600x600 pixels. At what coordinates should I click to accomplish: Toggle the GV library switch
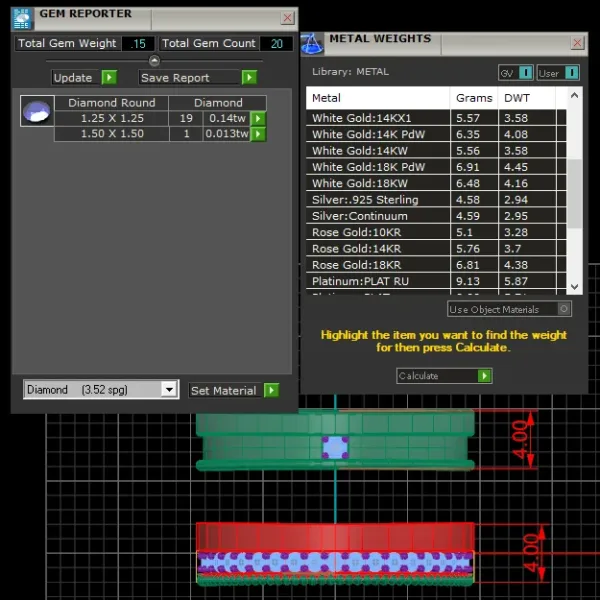pyautogui.click(x=525, y=72)
